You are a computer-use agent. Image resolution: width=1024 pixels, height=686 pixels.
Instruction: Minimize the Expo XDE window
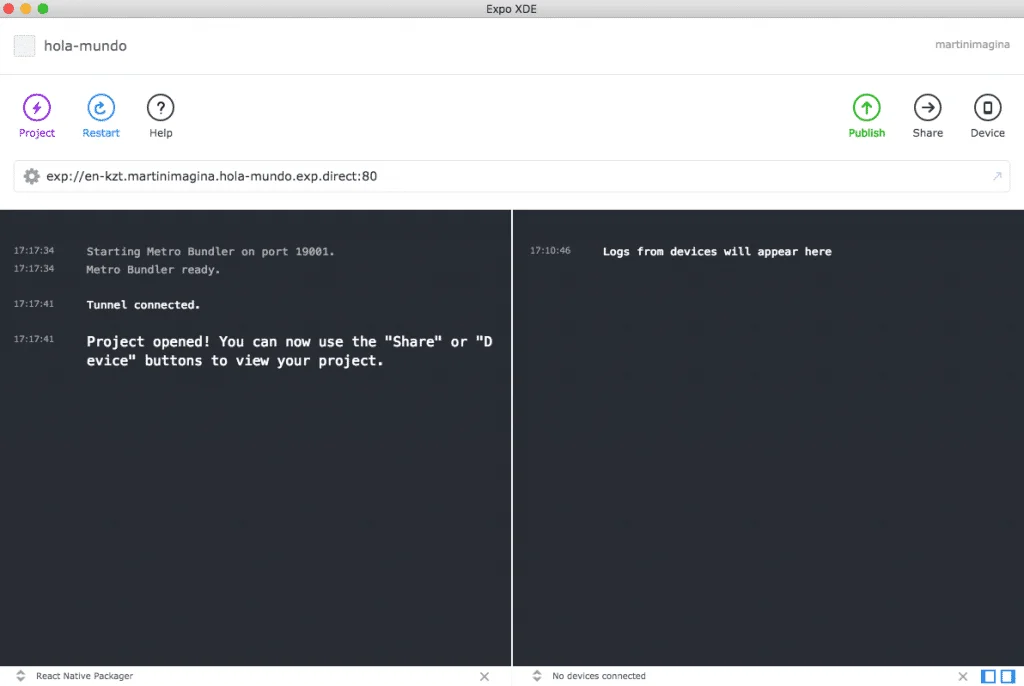(x=25, y=8)
